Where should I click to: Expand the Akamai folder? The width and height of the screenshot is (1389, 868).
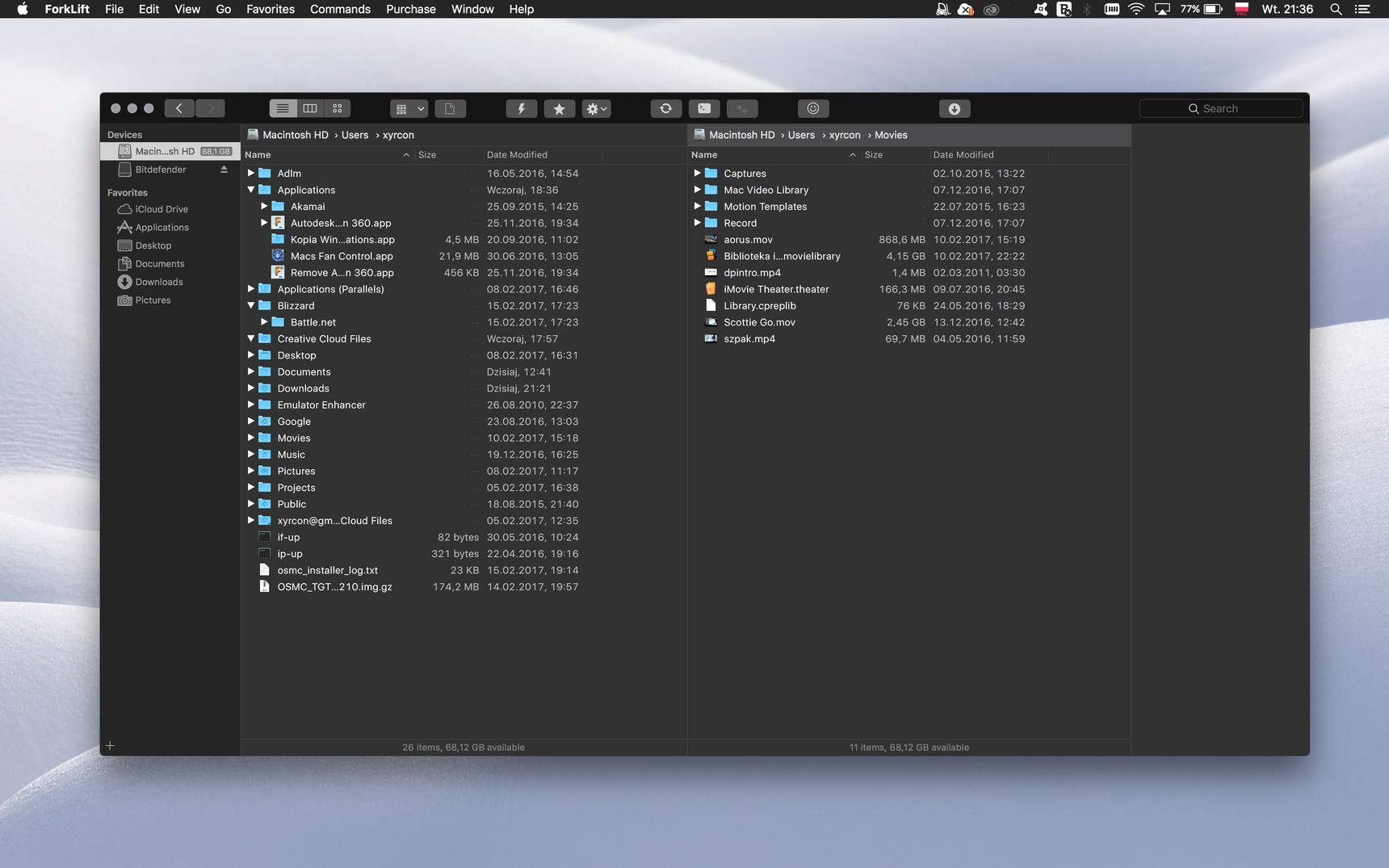coord(264,206)
